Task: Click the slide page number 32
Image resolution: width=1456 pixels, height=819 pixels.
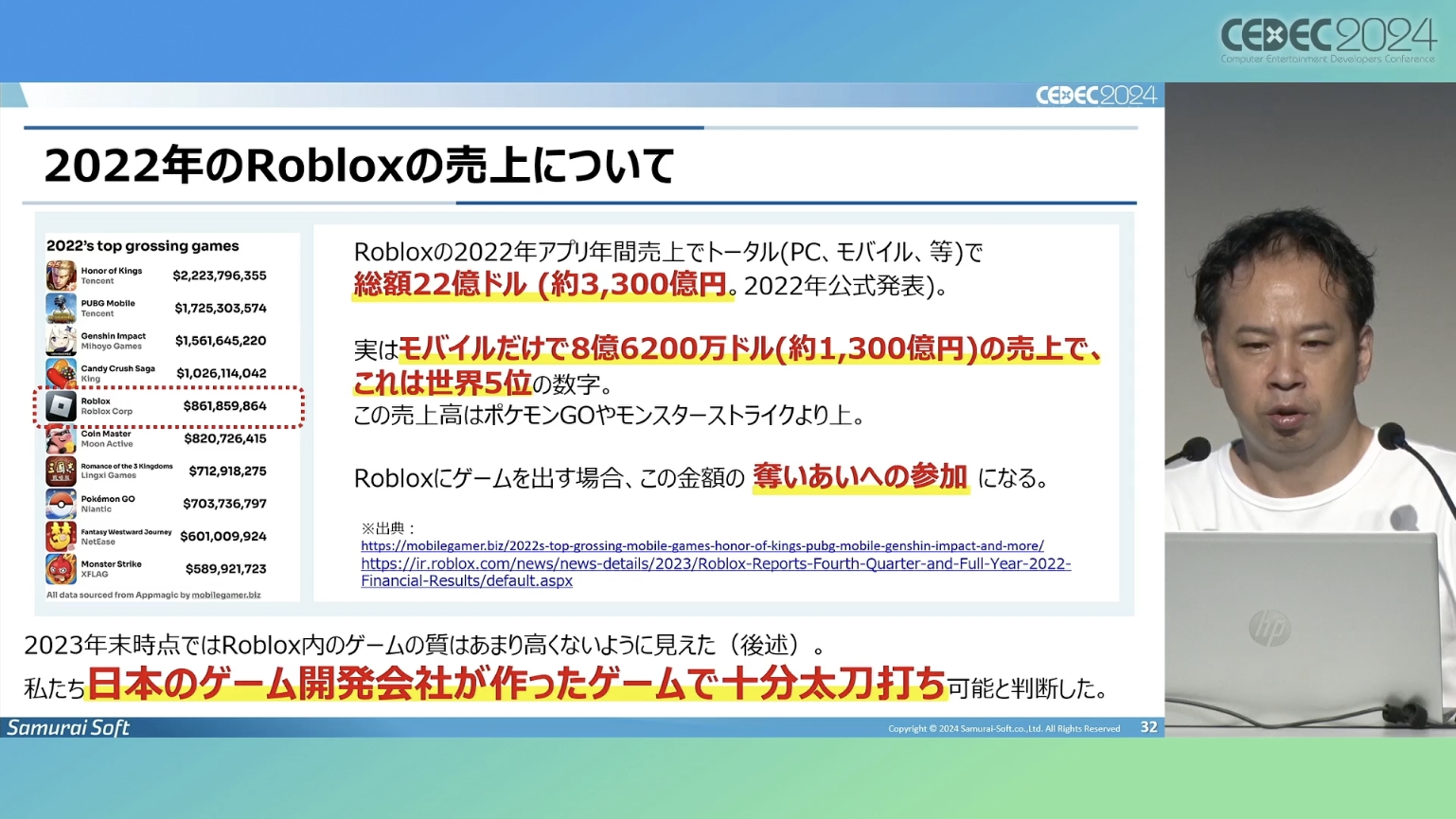Action: [1148, 727]
